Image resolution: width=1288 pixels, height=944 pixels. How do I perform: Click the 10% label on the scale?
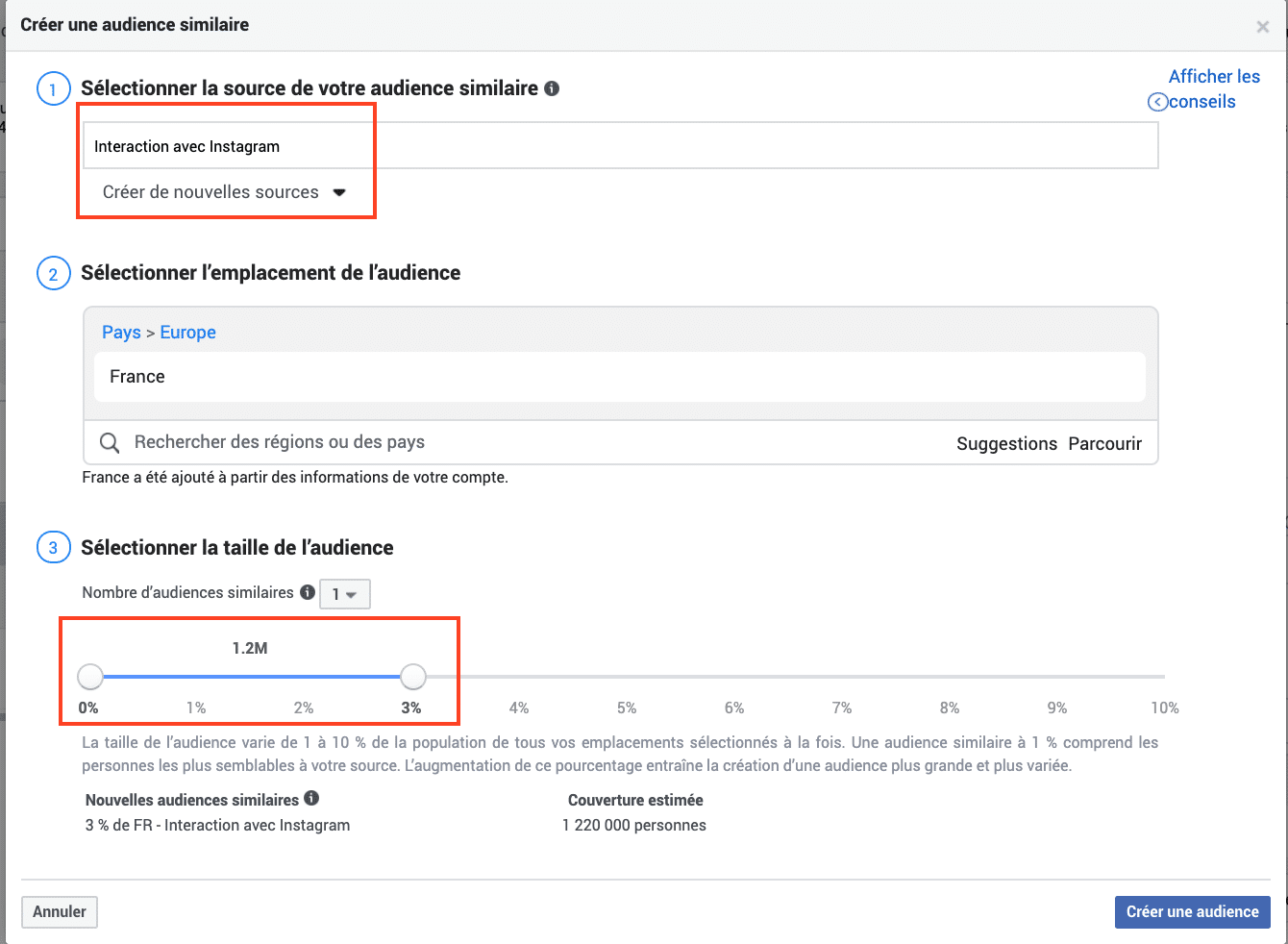pyautogui.click(x=1164, y=708)
